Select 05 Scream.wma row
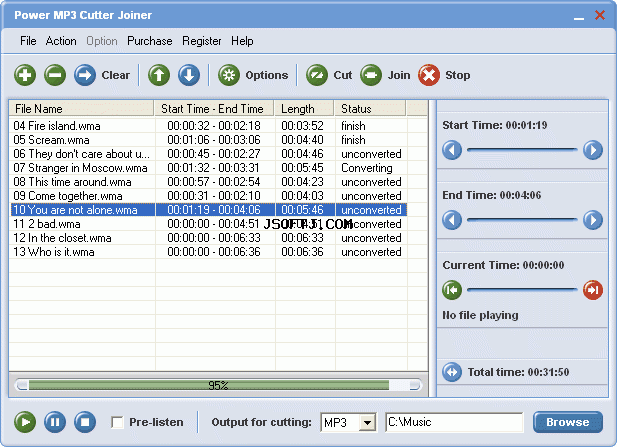The image size is (617, 447). (x=209, y=140)
